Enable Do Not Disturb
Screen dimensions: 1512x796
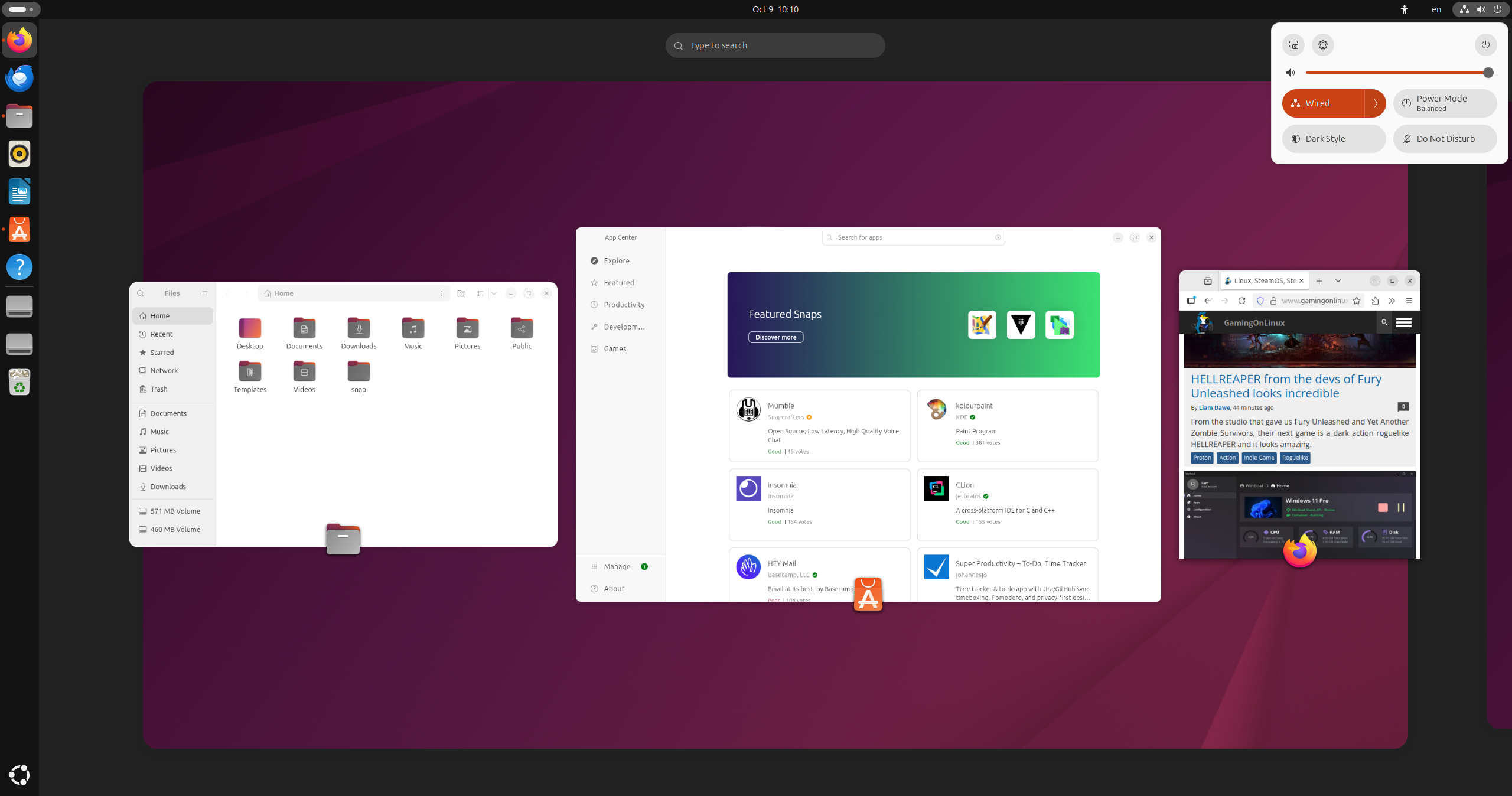point(1445,139)
